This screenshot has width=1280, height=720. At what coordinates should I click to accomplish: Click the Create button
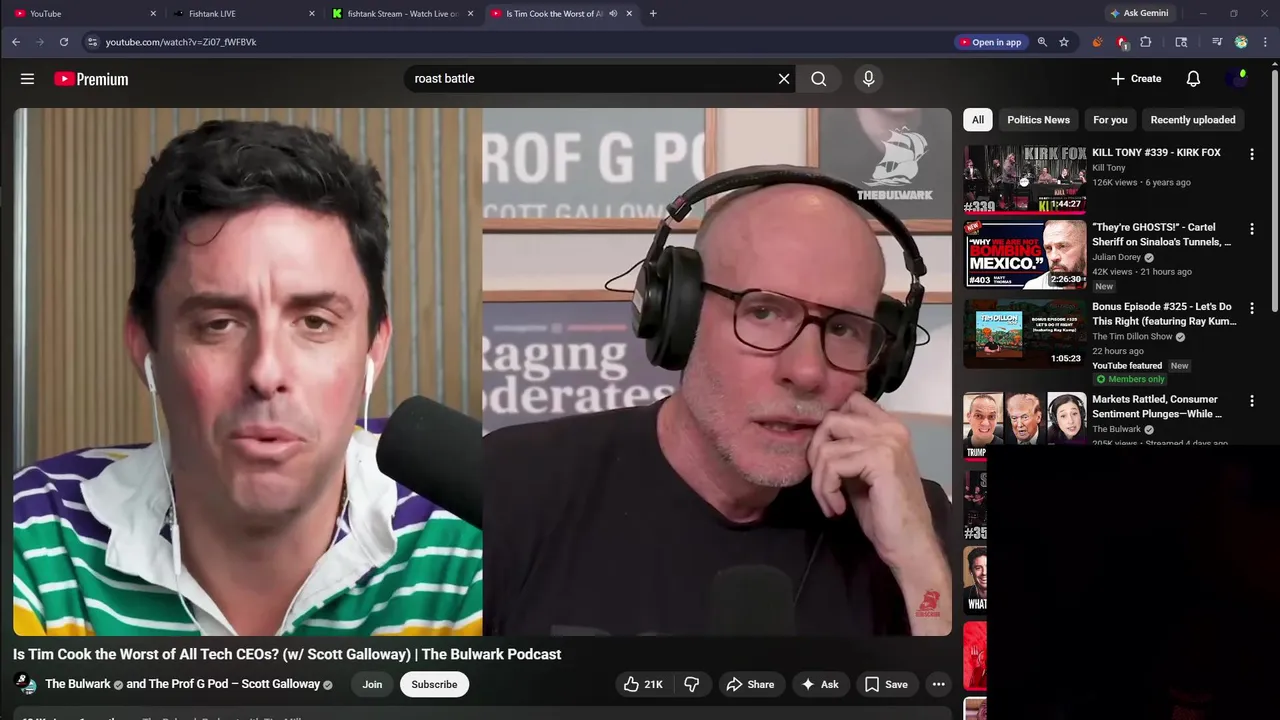click(1136, 79)
